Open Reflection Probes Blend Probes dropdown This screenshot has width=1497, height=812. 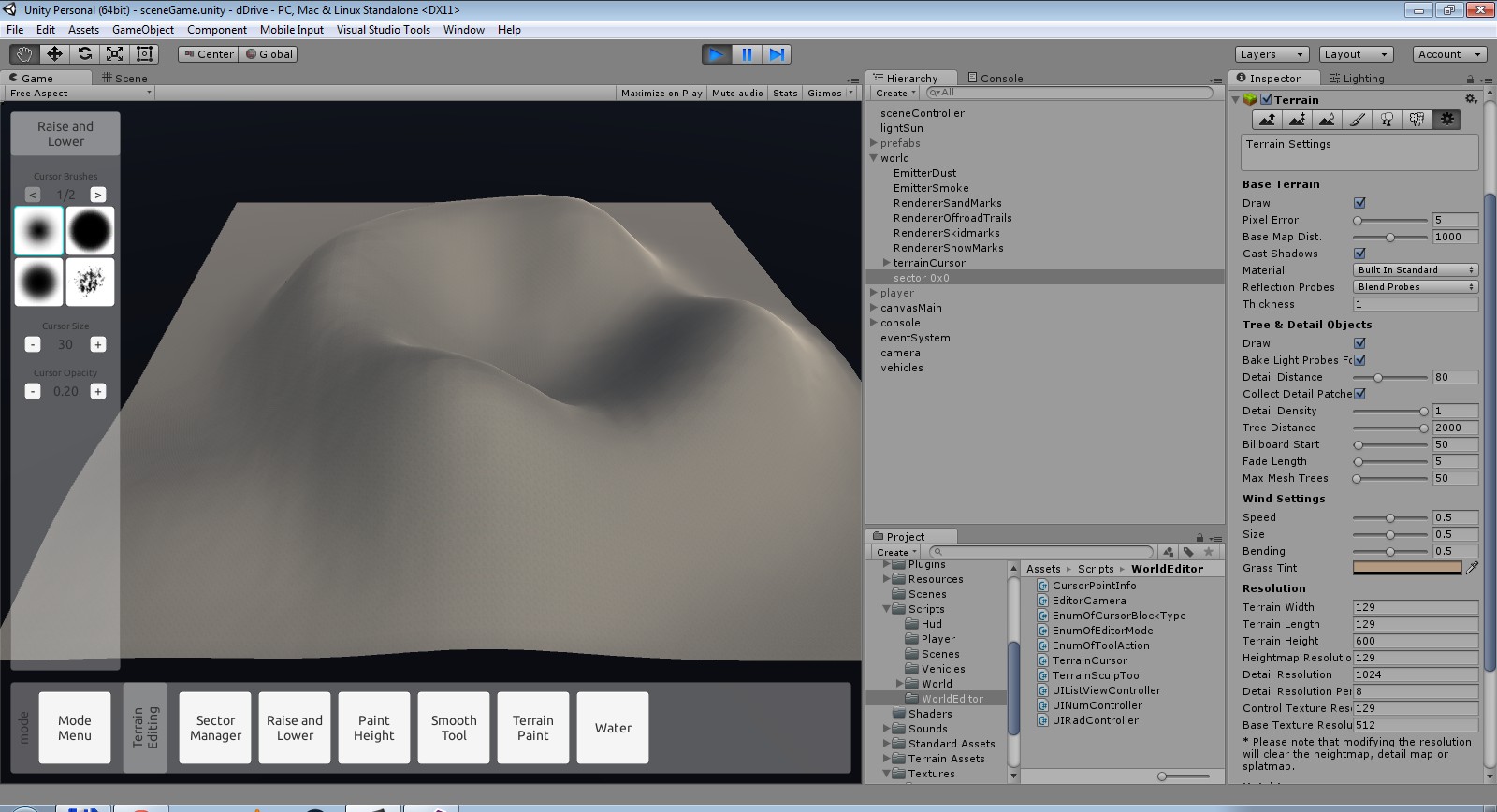[x=1416, y=287]
